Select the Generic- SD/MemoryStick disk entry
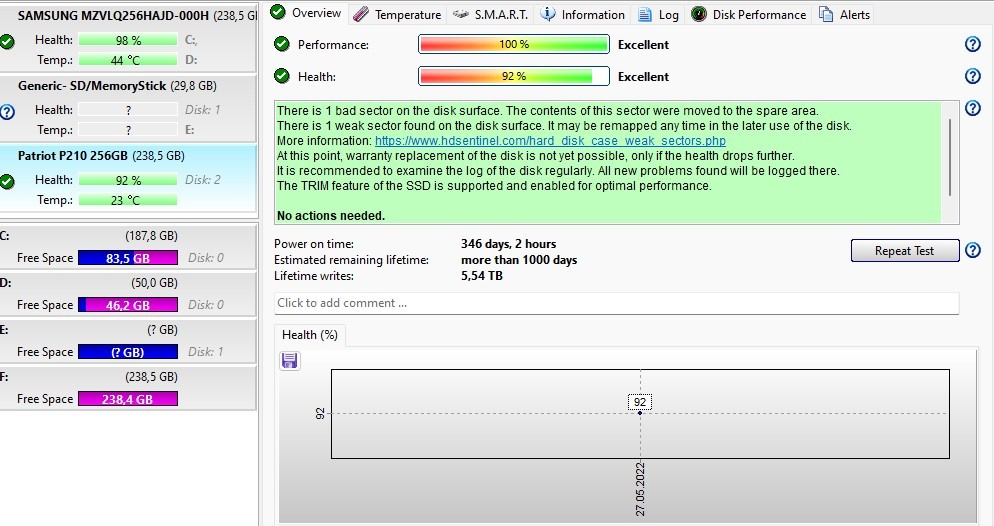 coord(128,107)
